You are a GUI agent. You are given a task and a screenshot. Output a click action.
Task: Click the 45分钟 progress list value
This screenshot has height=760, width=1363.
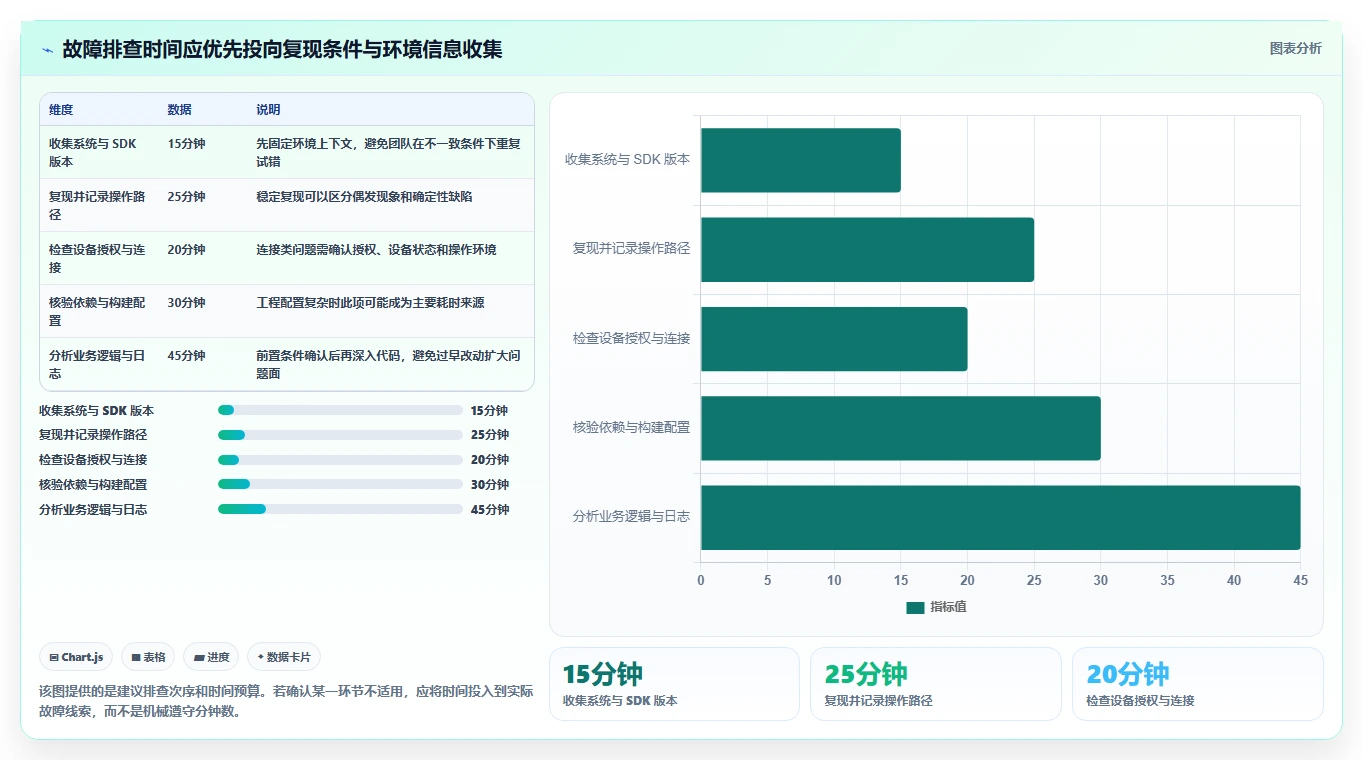pos(490,510)
